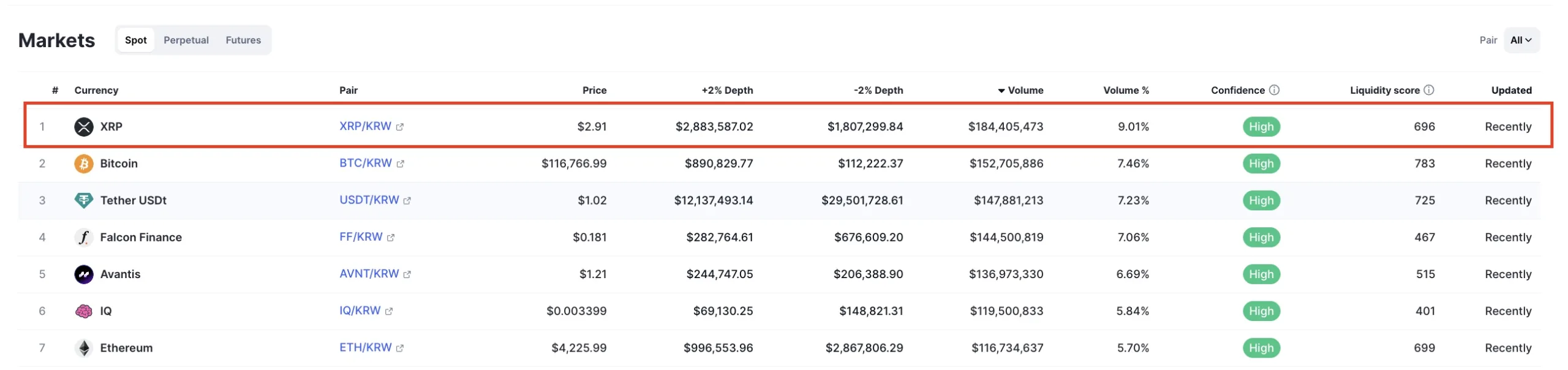Screen dimensions: 1568x370
Task: Click the Confidence info icon
Action: (1274, 90)
